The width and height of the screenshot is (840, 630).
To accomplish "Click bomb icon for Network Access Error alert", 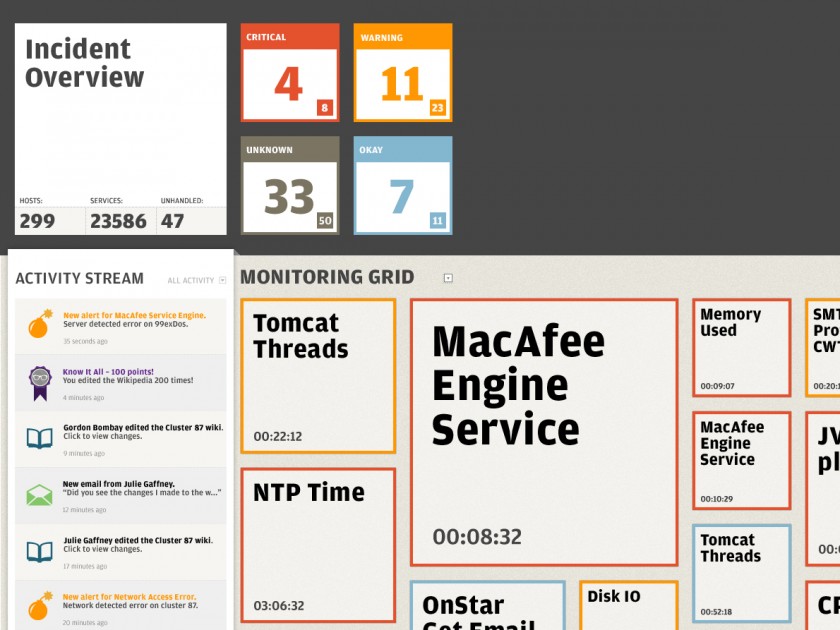I will coord(41,606).
